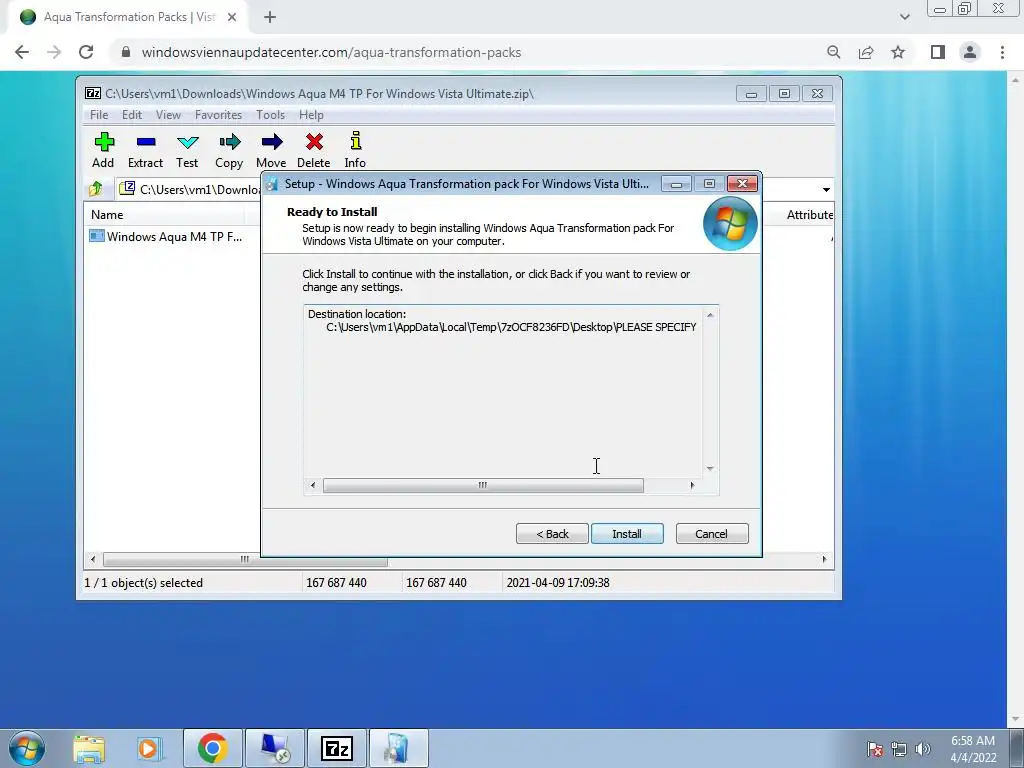The width and height of the screenshot is (1024, 768).
Task: Reload the page in Chrome
Action: click(86, 52)
